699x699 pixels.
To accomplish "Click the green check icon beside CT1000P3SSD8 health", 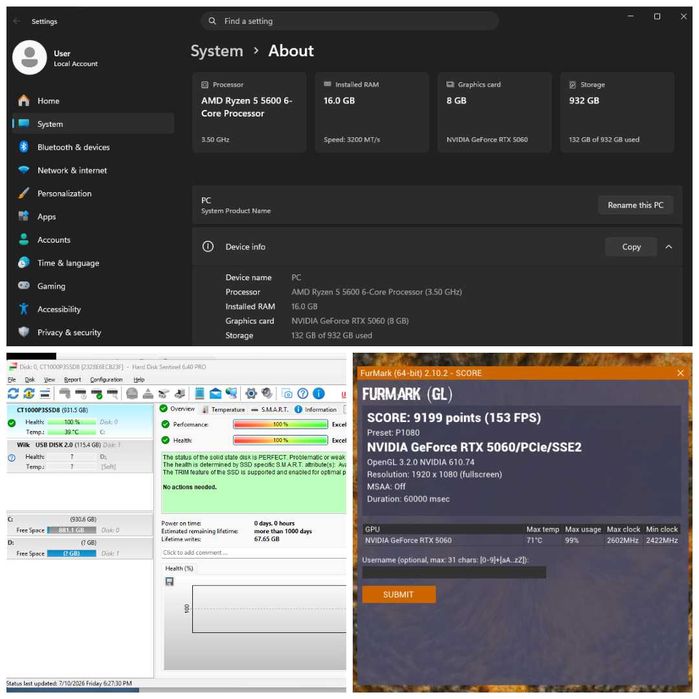I will 12,423.
